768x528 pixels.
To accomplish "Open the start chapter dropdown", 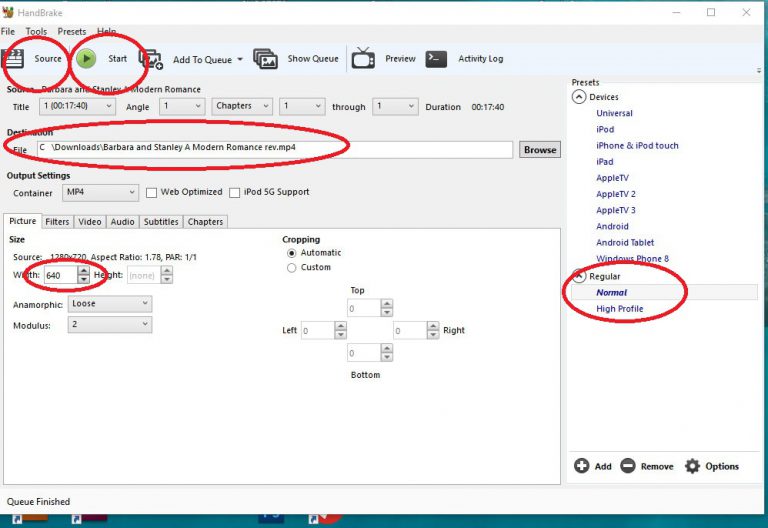I will point(302,106).
